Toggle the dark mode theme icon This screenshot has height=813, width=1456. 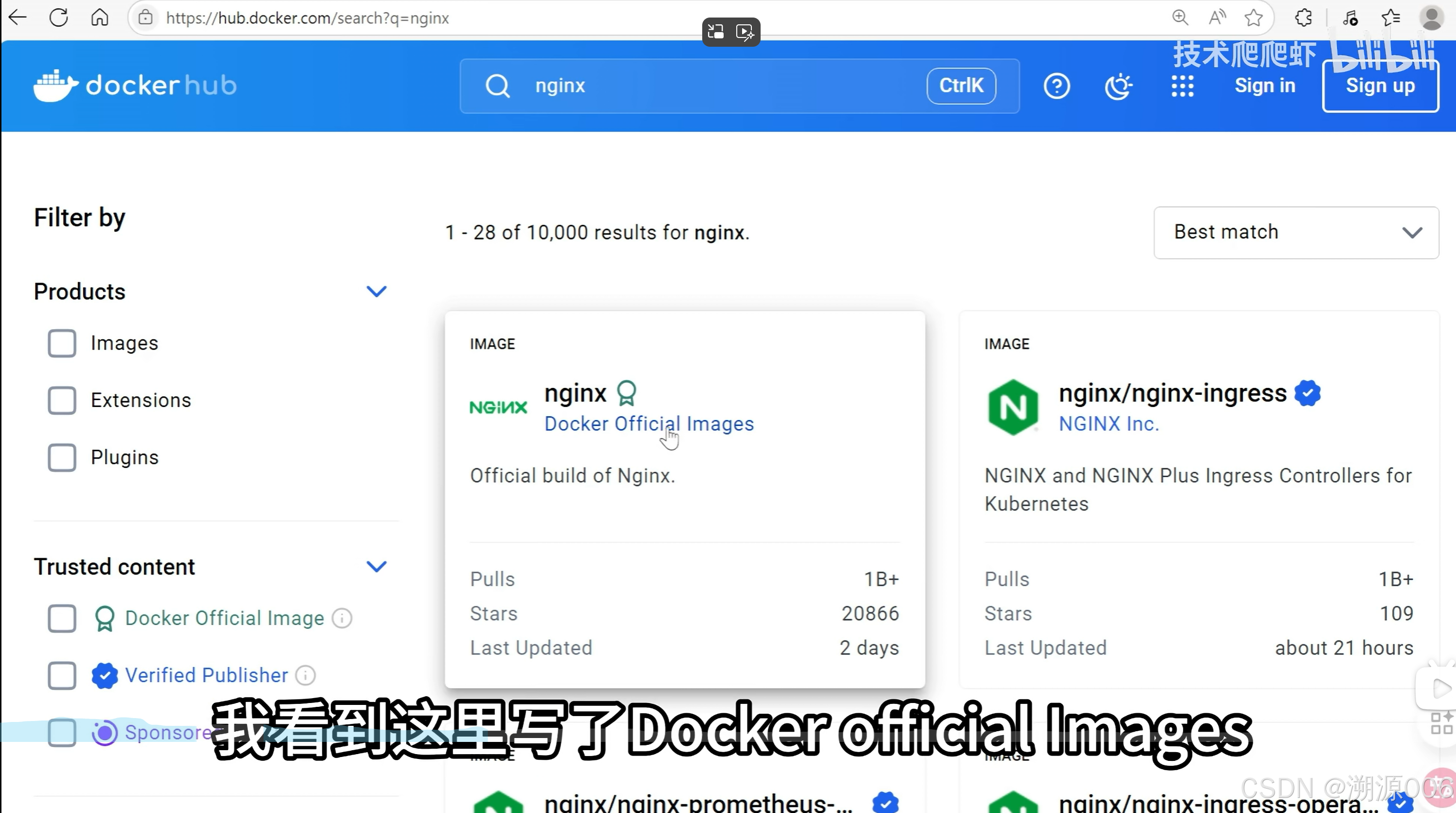(1118, 86)
